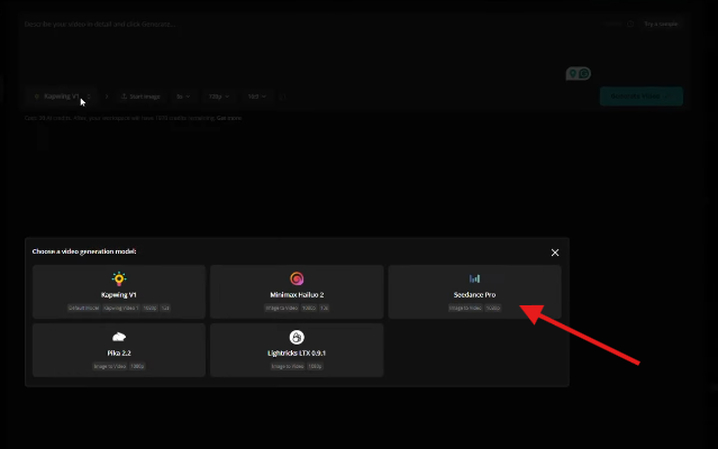Screen dimensions: 718x449
Task: Click Image to Video tag under Lightricks LTX
Action: point(287,367)
